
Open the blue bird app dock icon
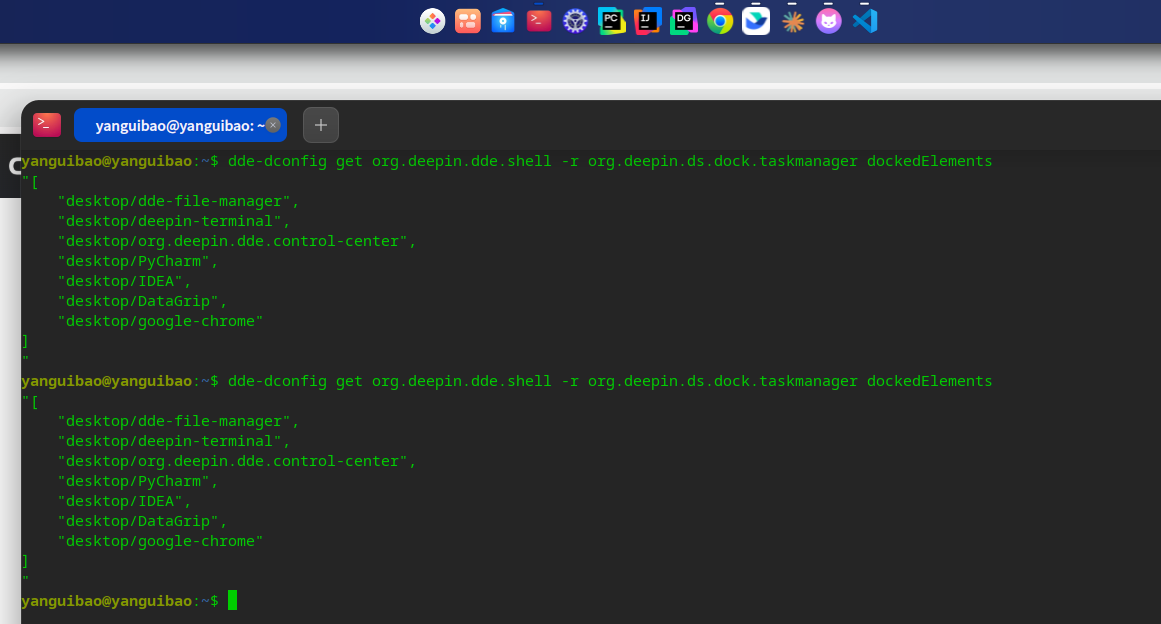(756, 21)
